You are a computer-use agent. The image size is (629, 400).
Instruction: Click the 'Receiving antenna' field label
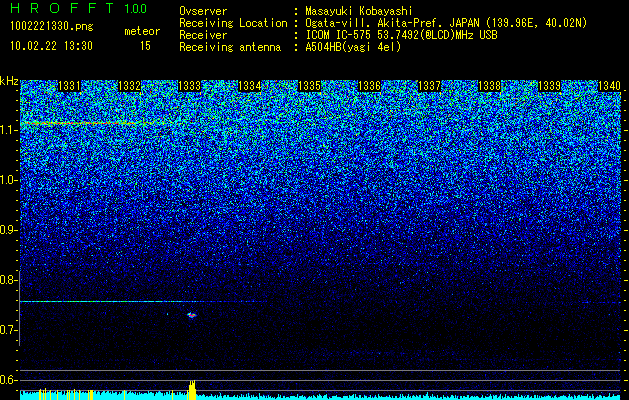tap(230, 47)
